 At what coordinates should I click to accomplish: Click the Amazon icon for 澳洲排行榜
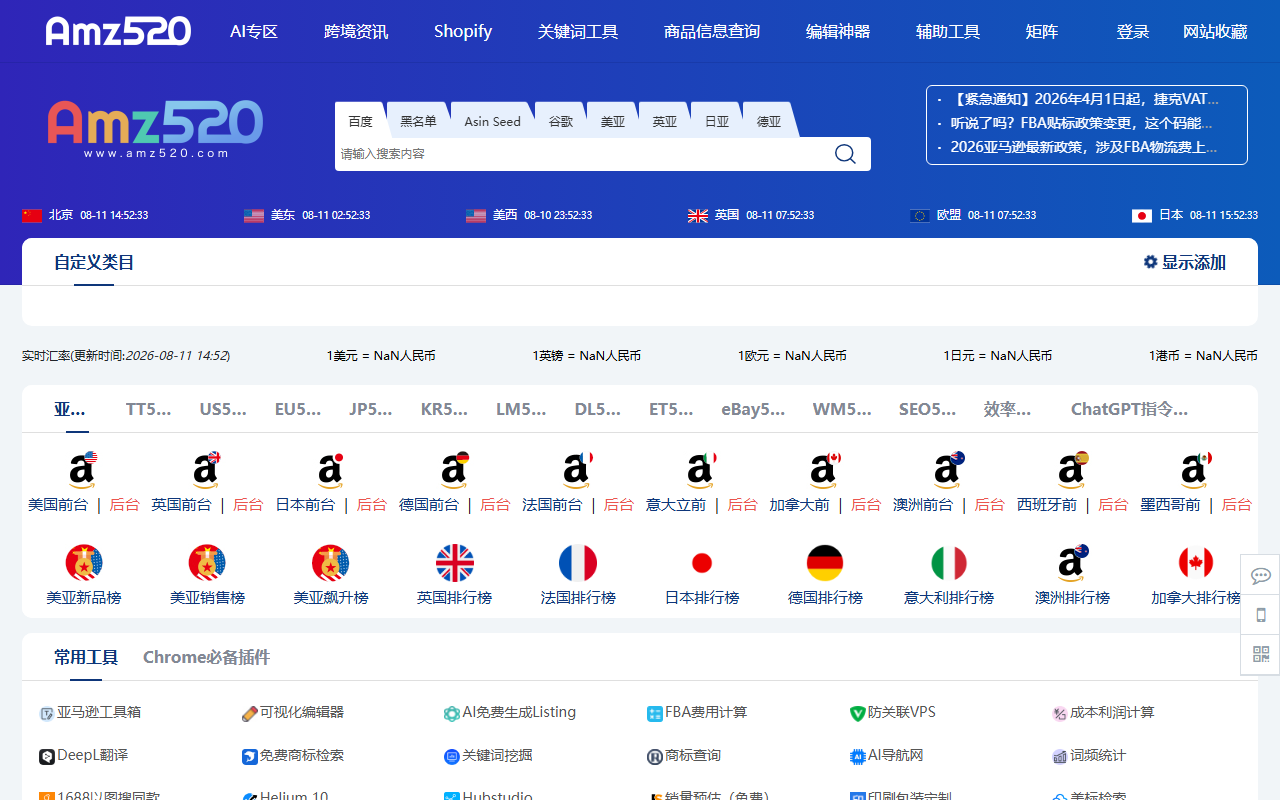click(x=1073, y=563)
